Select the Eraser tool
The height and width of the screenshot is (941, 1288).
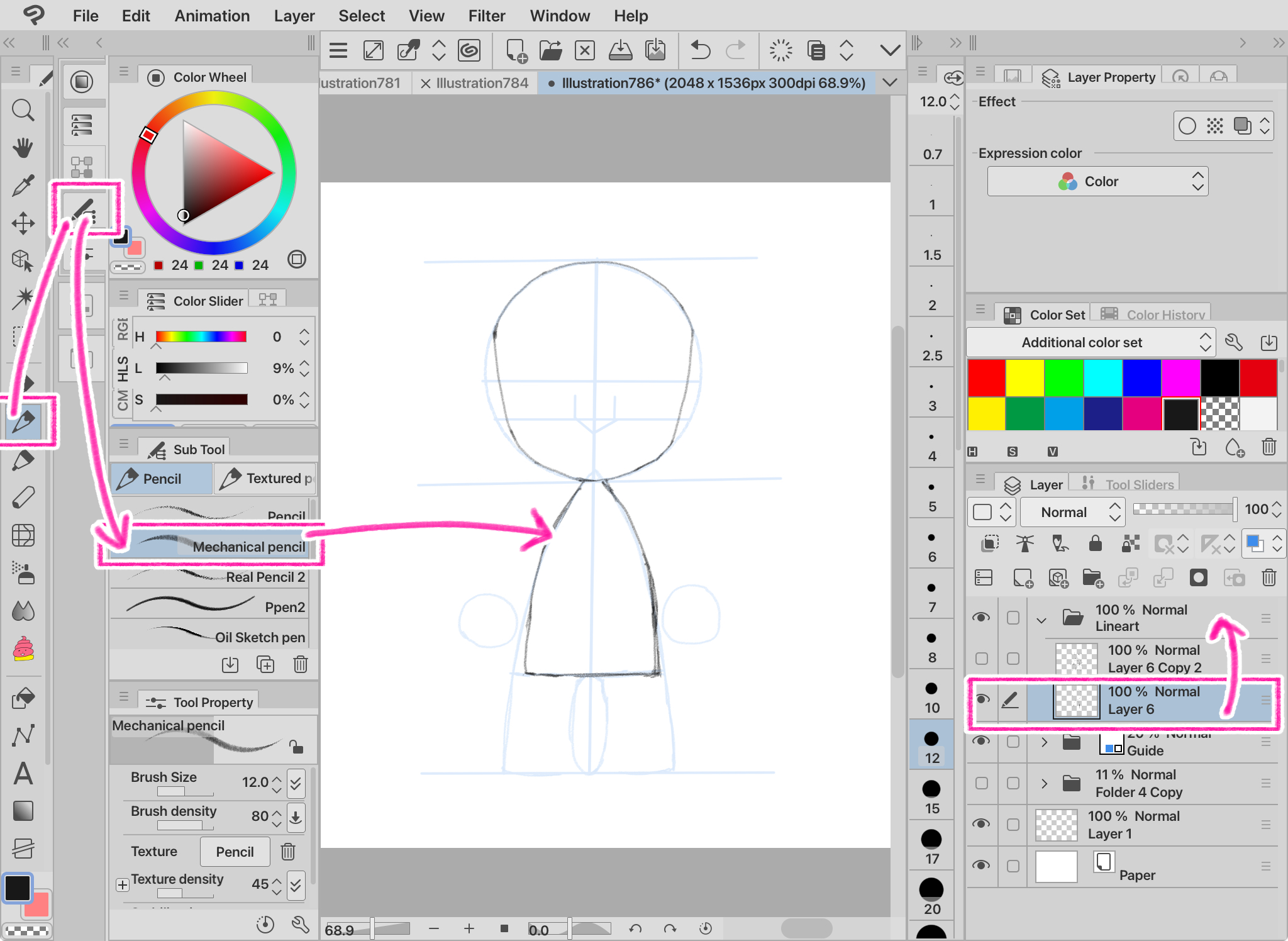pyautogui.click(x=23, y=498)
